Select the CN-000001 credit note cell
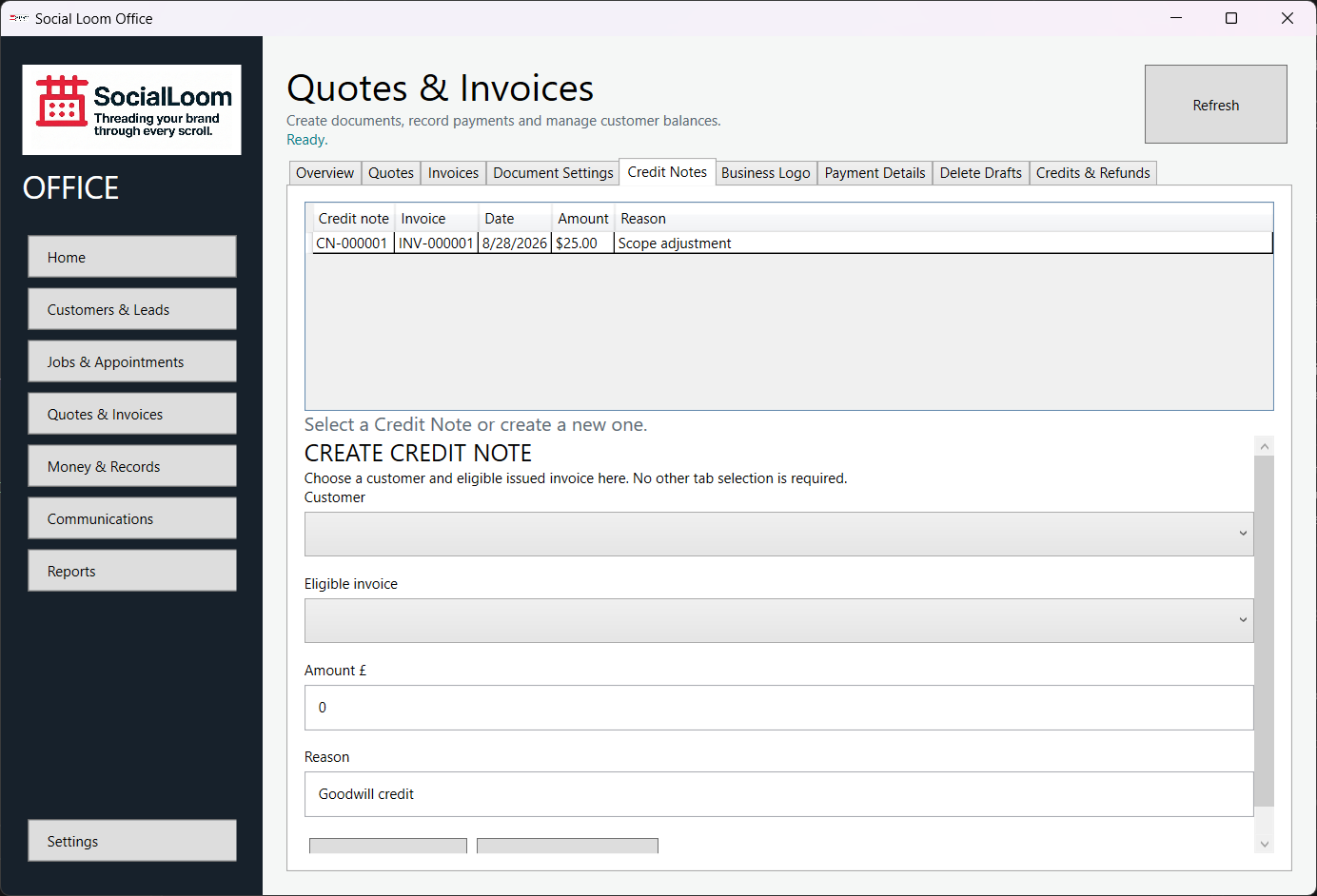 tap(353, 243)
